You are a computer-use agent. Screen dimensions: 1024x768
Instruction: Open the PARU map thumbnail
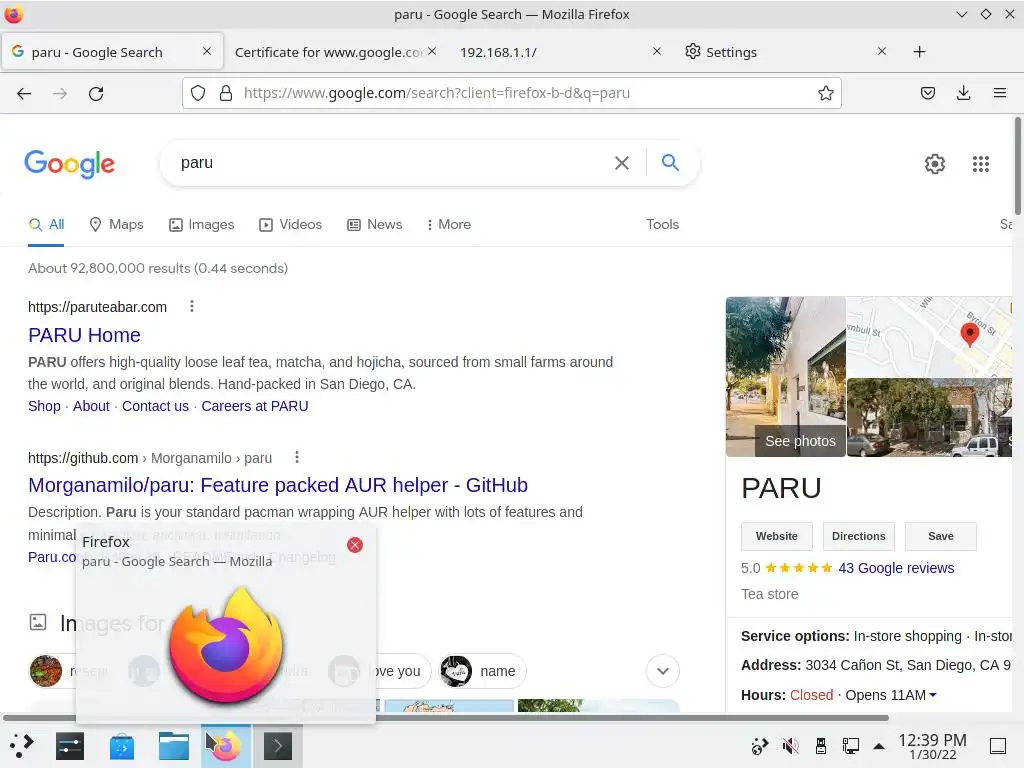[928, 336]
